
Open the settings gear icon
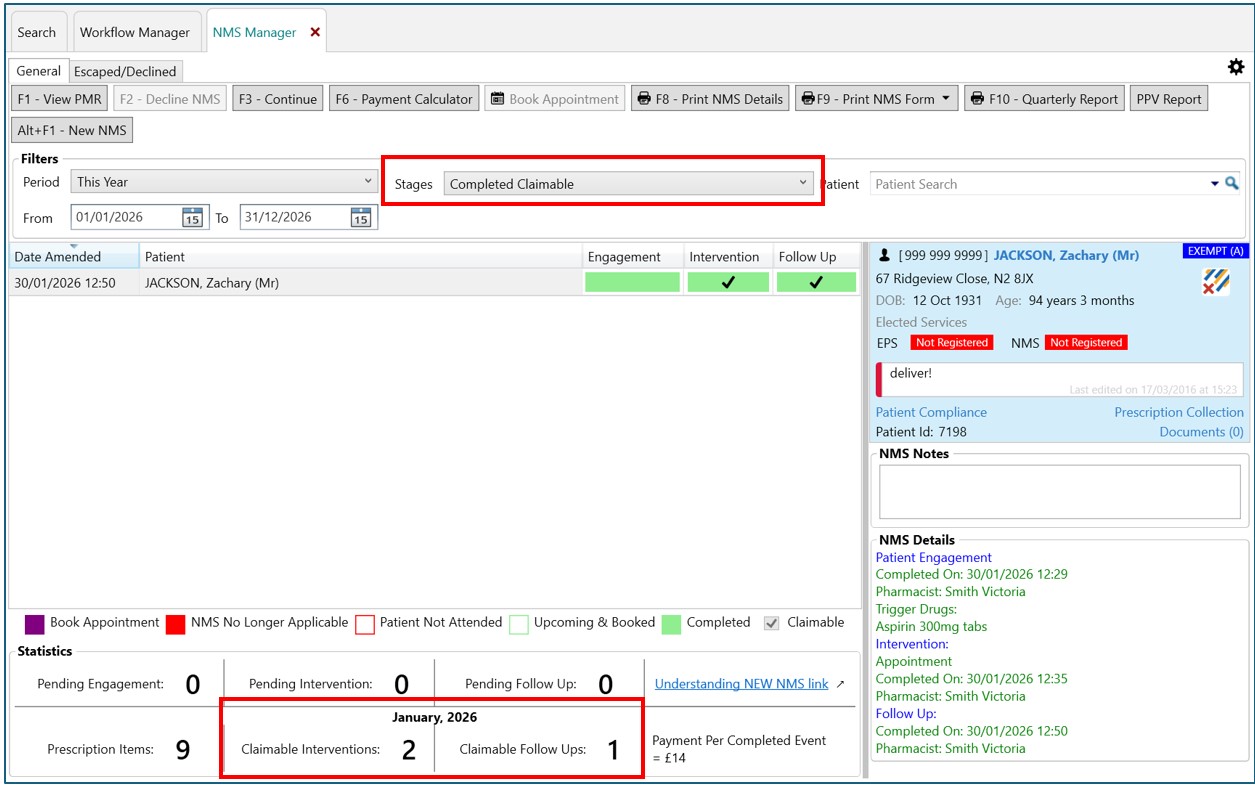1236,67
